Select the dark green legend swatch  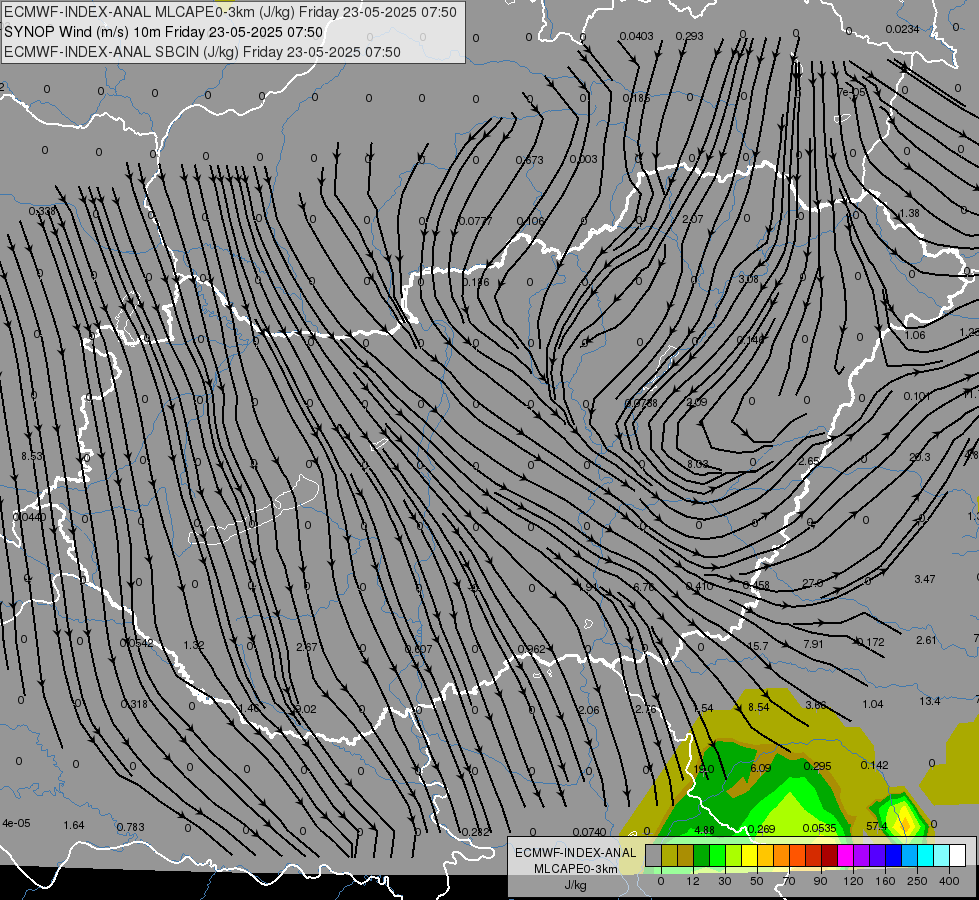click(701, 856)
